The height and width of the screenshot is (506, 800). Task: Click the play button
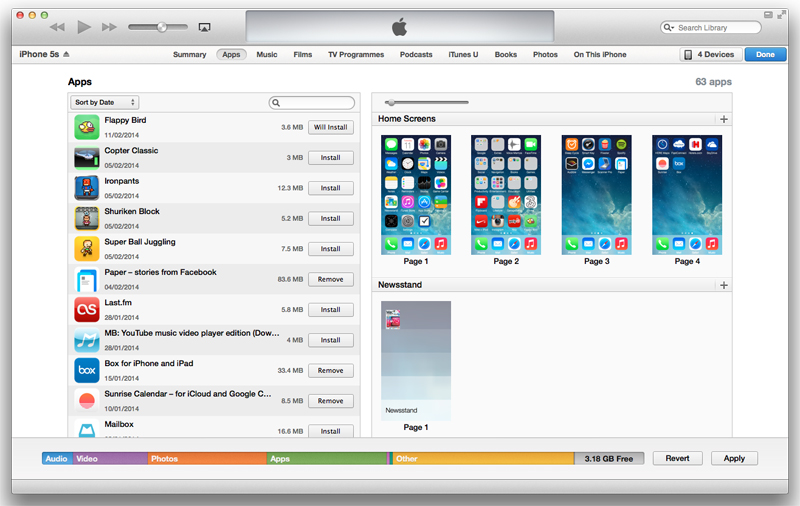pos(84,27)
